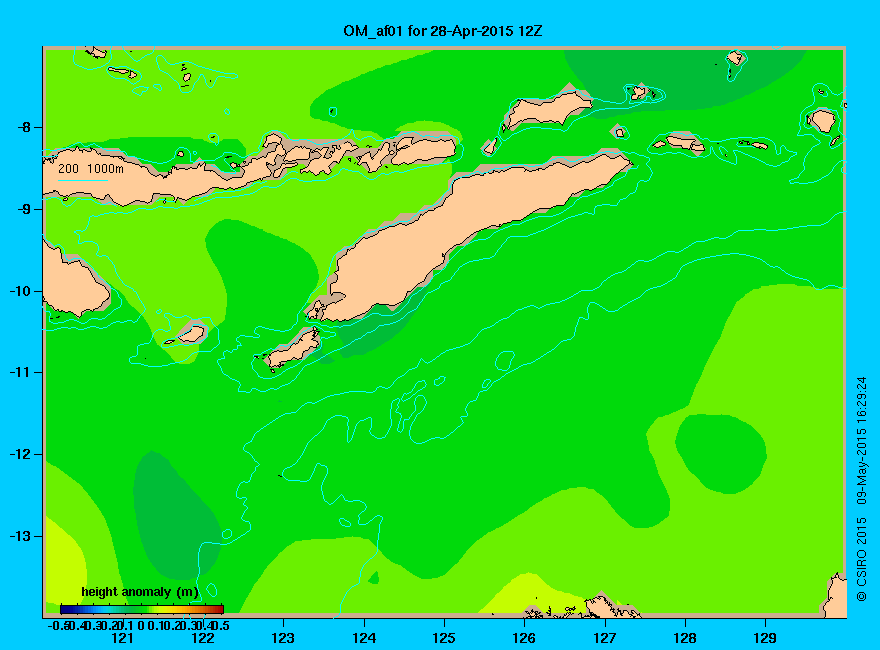Click longitude label 126

point(524,638)
